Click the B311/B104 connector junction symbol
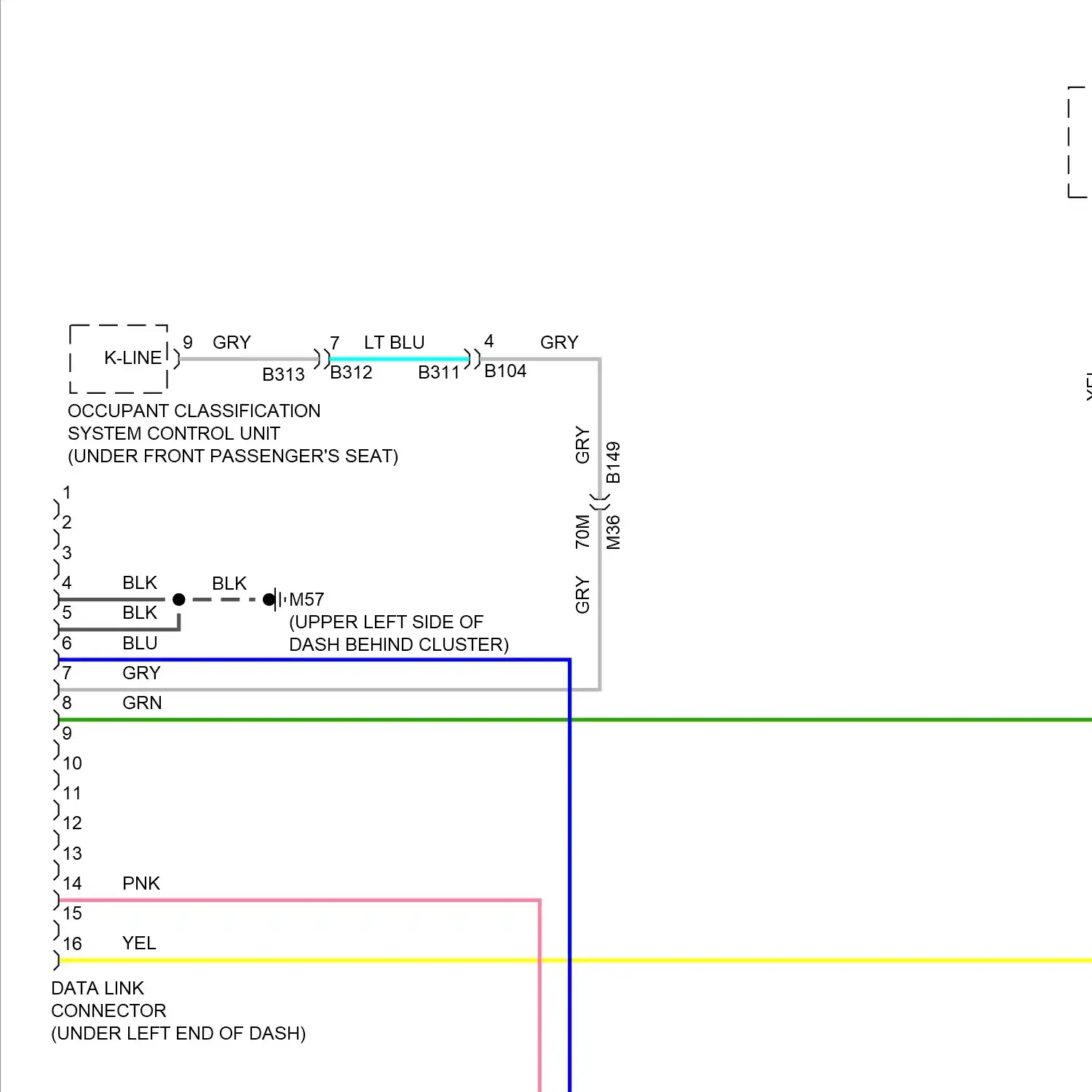1092x1092 pixels. 473,358
